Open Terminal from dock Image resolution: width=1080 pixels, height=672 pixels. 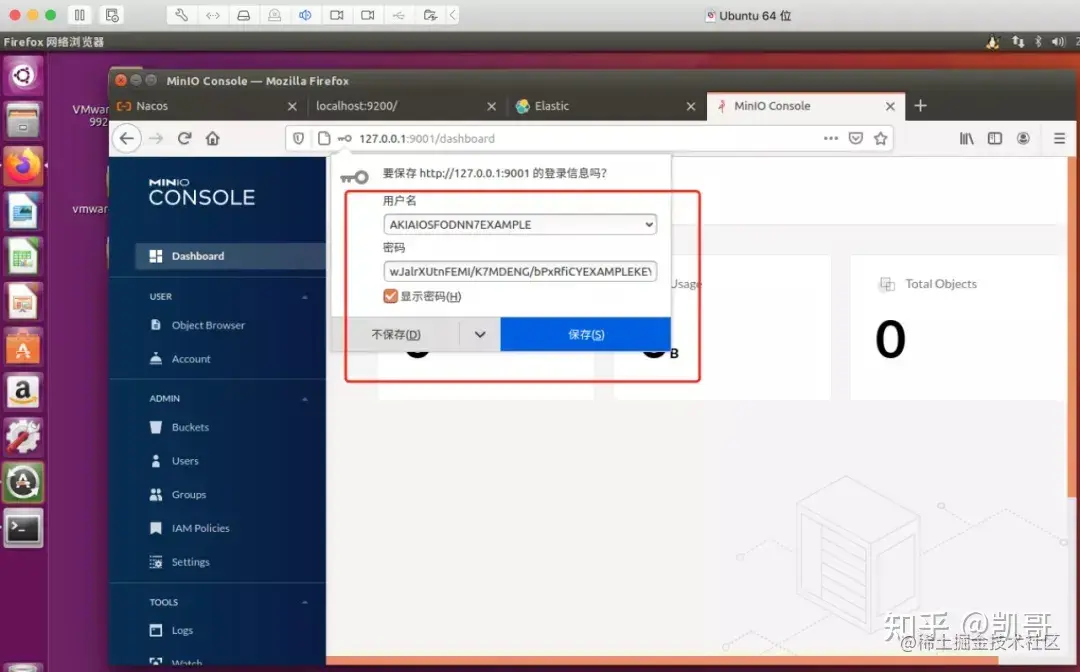coord(23,528)
